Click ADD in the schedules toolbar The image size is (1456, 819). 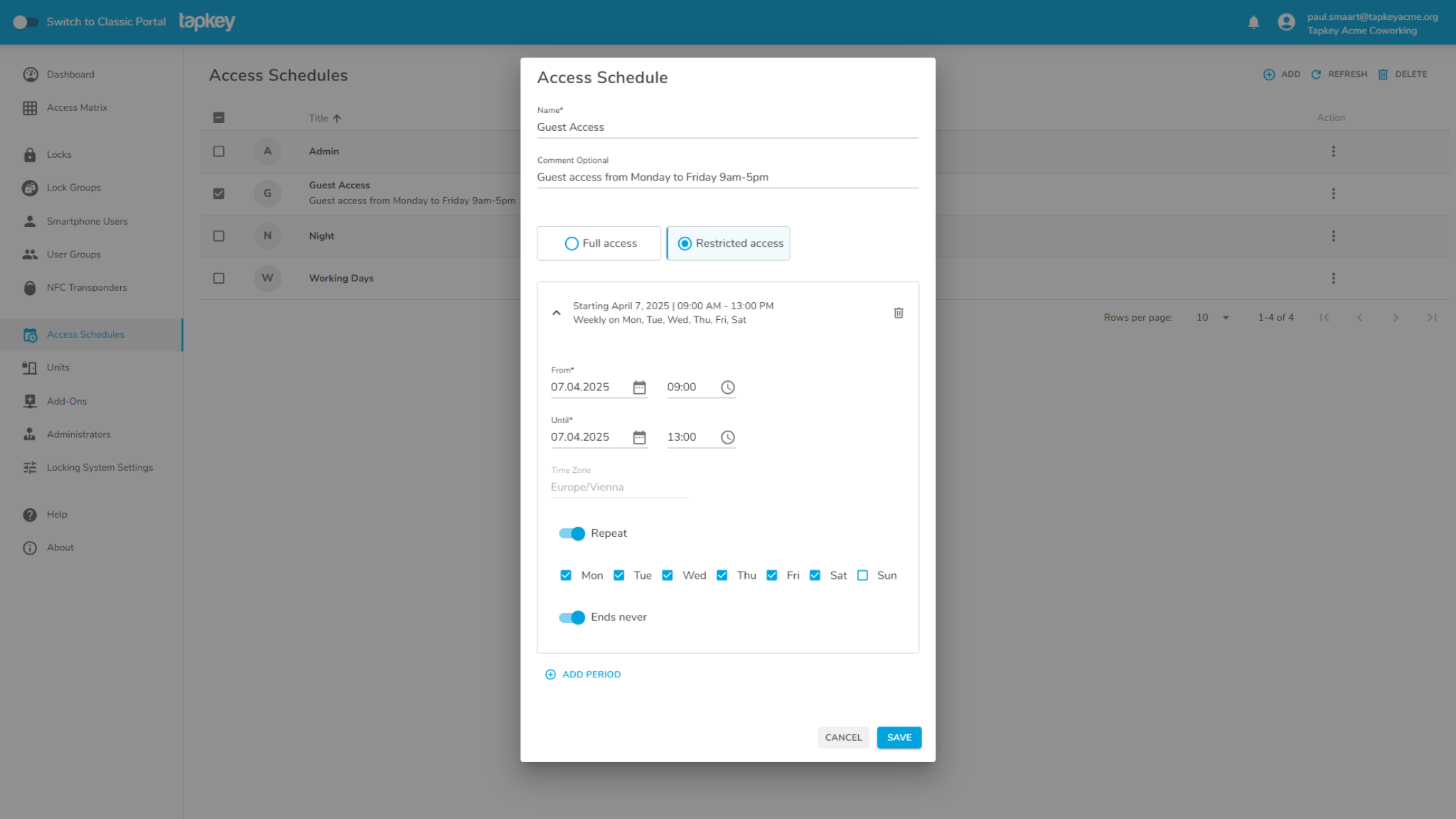1282,75
